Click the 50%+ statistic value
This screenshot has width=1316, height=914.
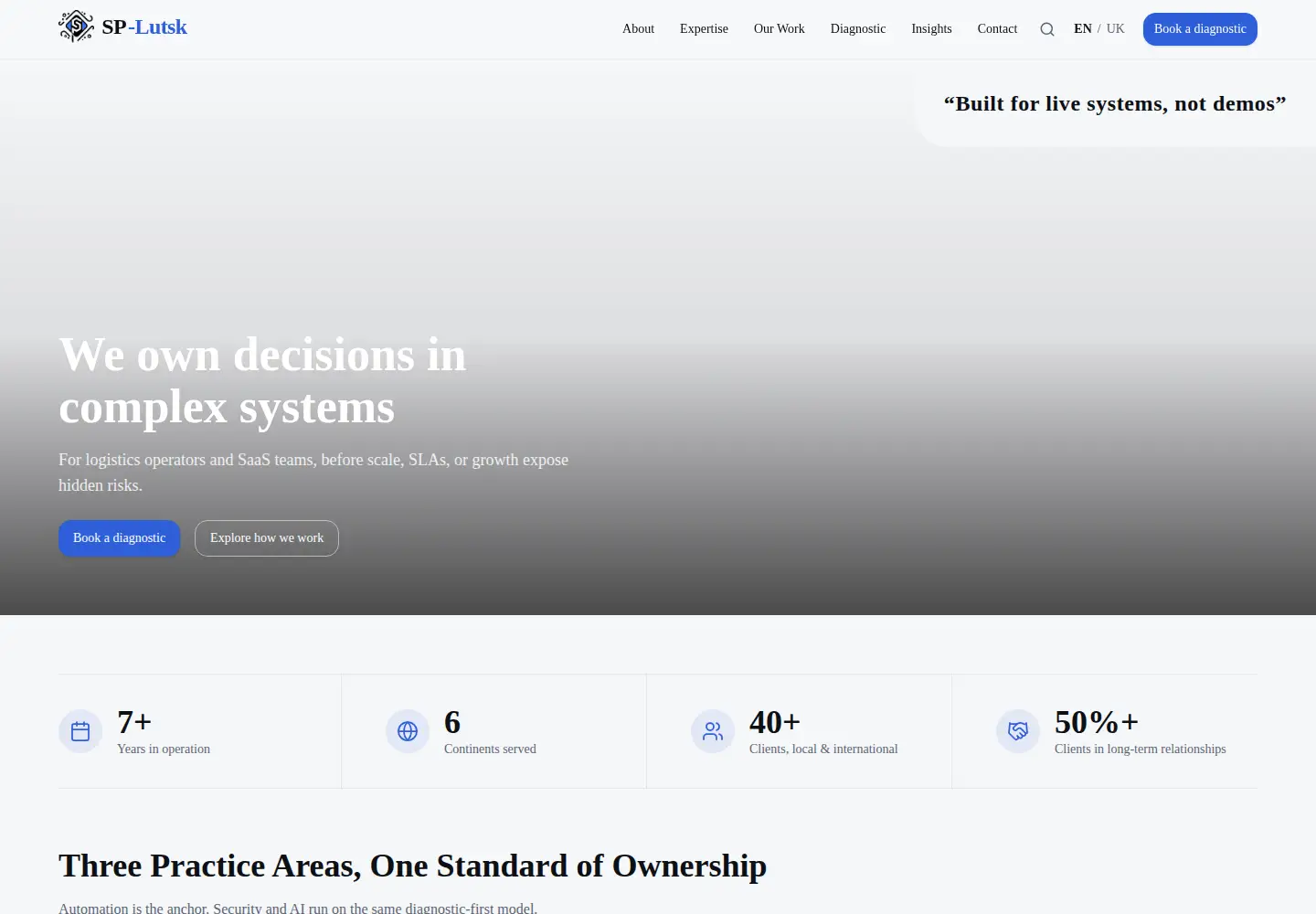pos(1097,722)
